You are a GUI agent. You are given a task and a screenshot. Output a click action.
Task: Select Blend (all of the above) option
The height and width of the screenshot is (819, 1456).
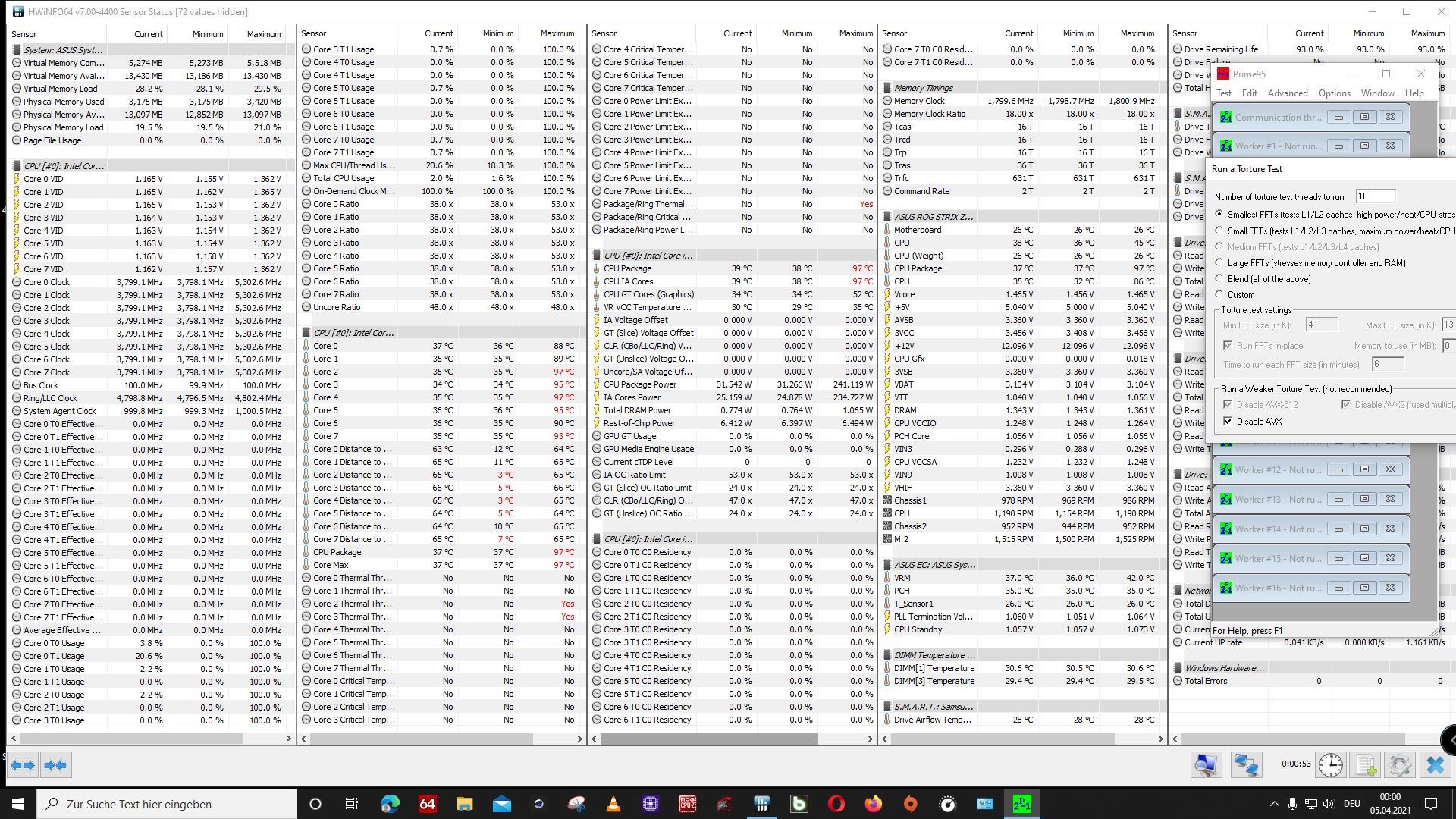1219,279
